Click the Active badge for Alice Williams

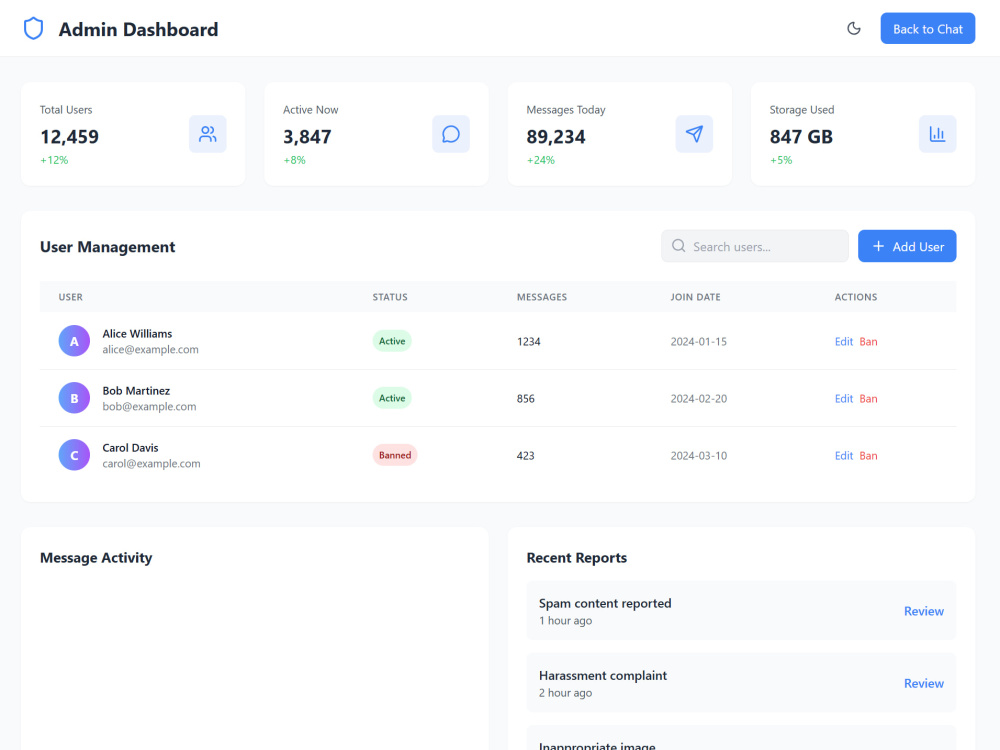coord(392,341)
